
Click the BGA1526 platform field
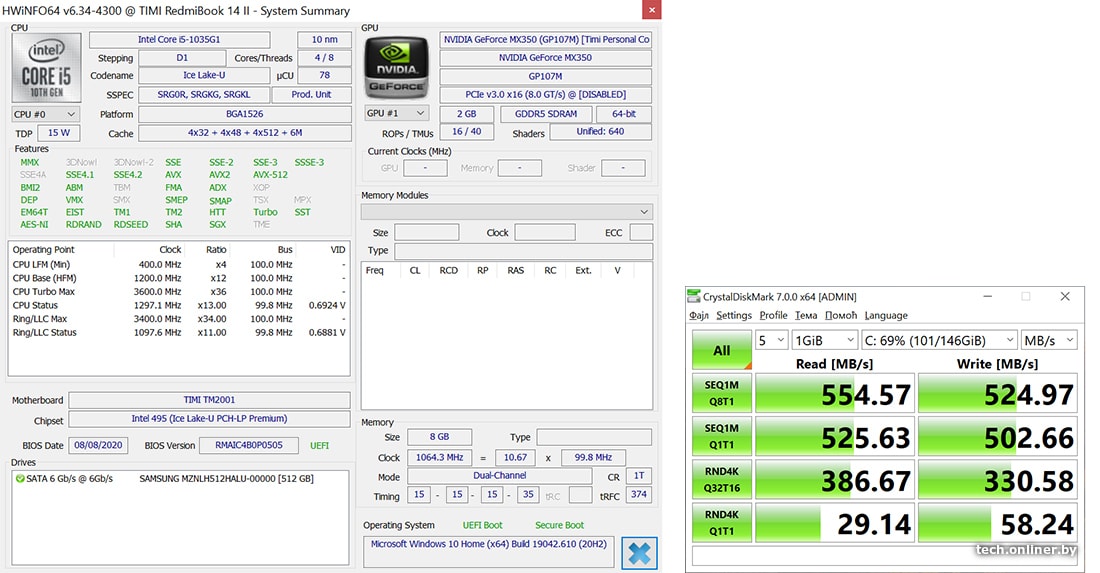point(245,114)
